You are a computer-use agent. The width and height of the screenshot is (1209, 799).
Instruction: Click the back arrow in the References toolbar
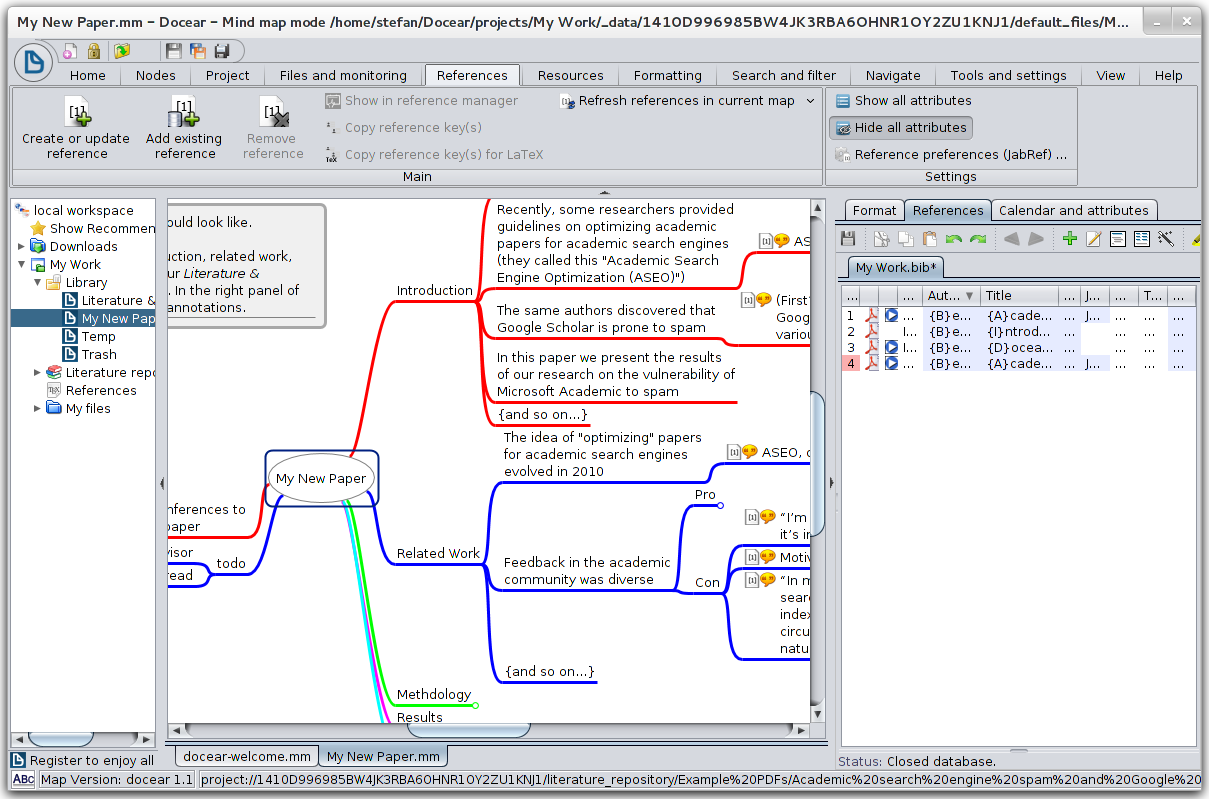(1011, 239)
